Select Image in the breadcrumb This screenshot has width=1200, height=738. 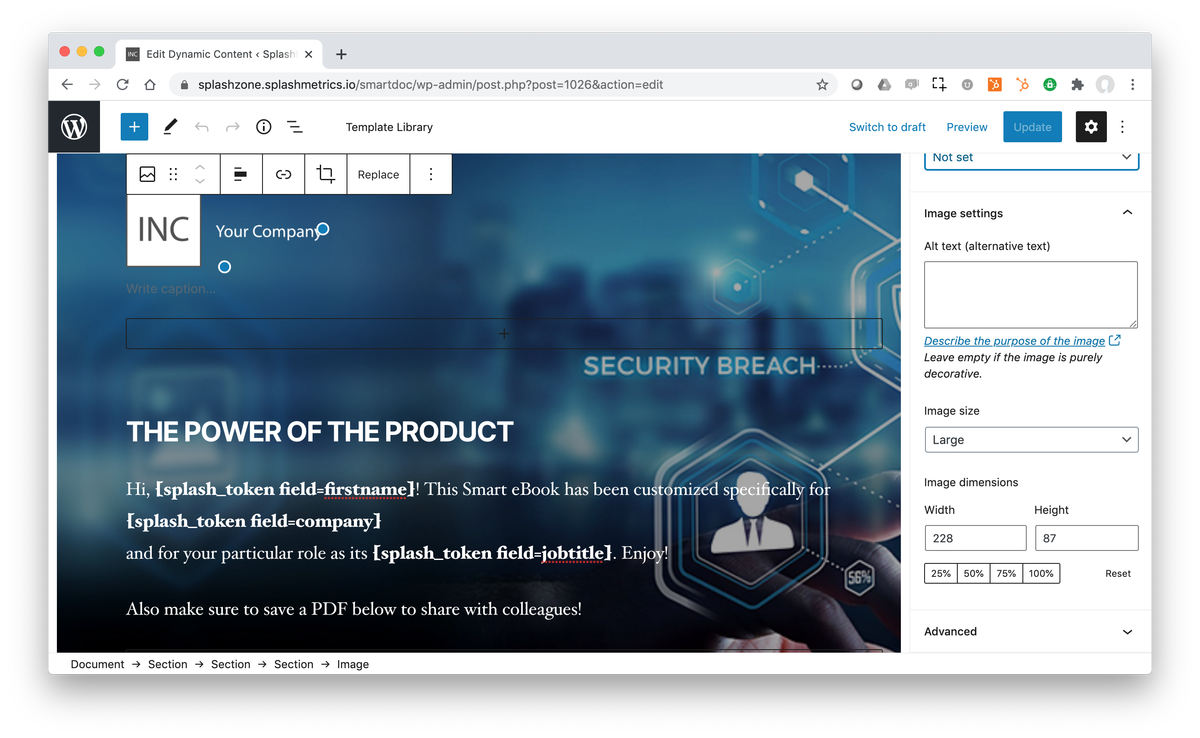[x=353, y=664]
